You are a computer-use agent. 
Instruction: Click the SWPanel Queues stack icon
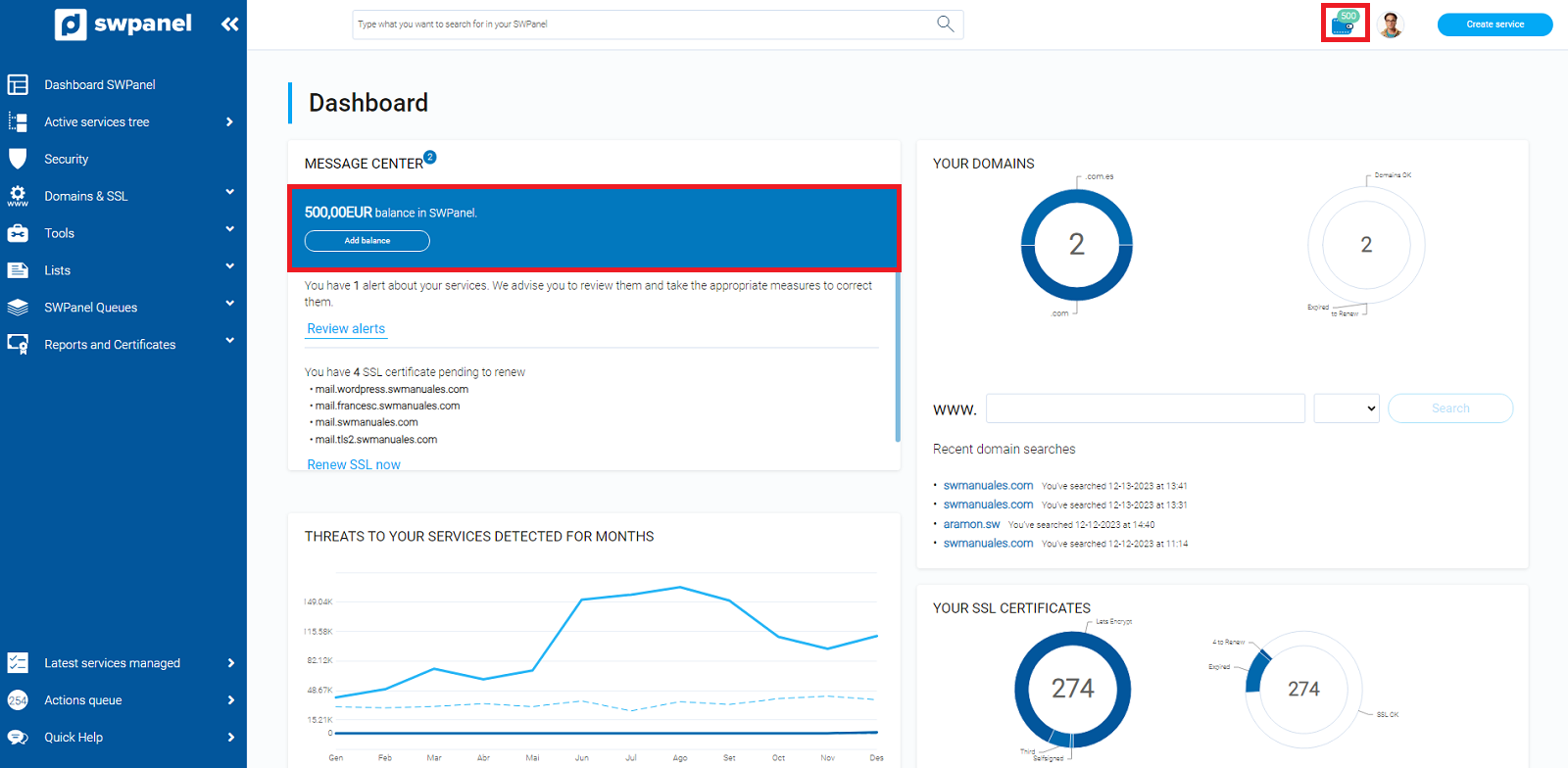point(18,308)
